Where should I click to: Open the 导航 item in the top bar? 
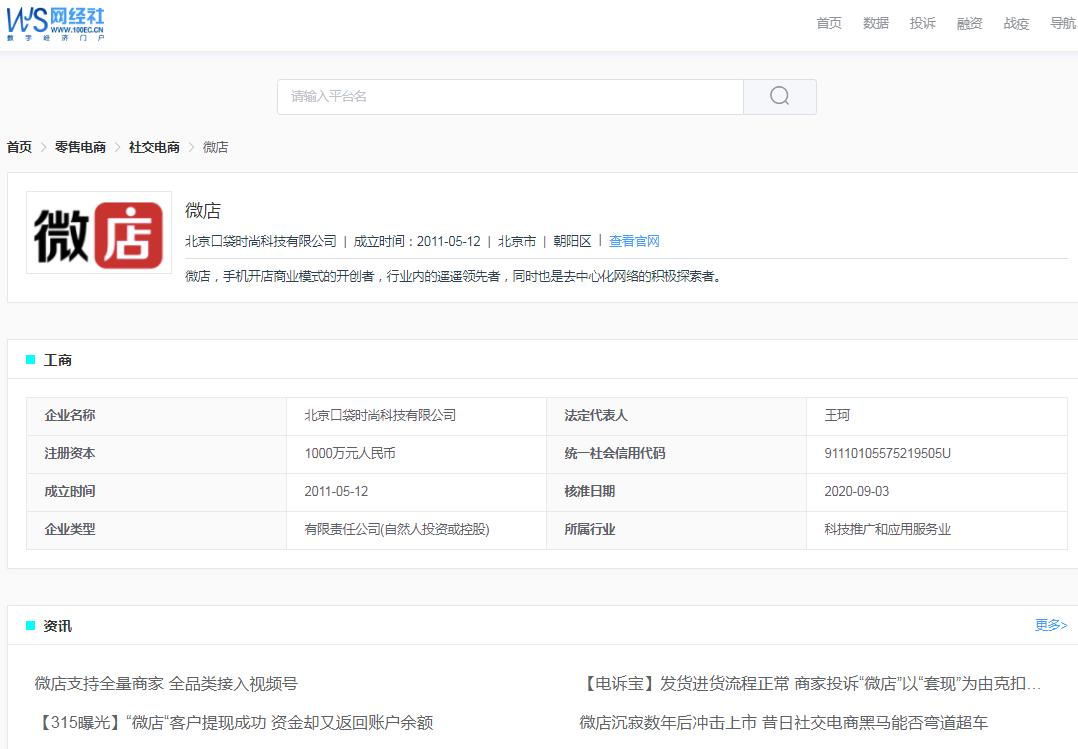coord(1060,23)
